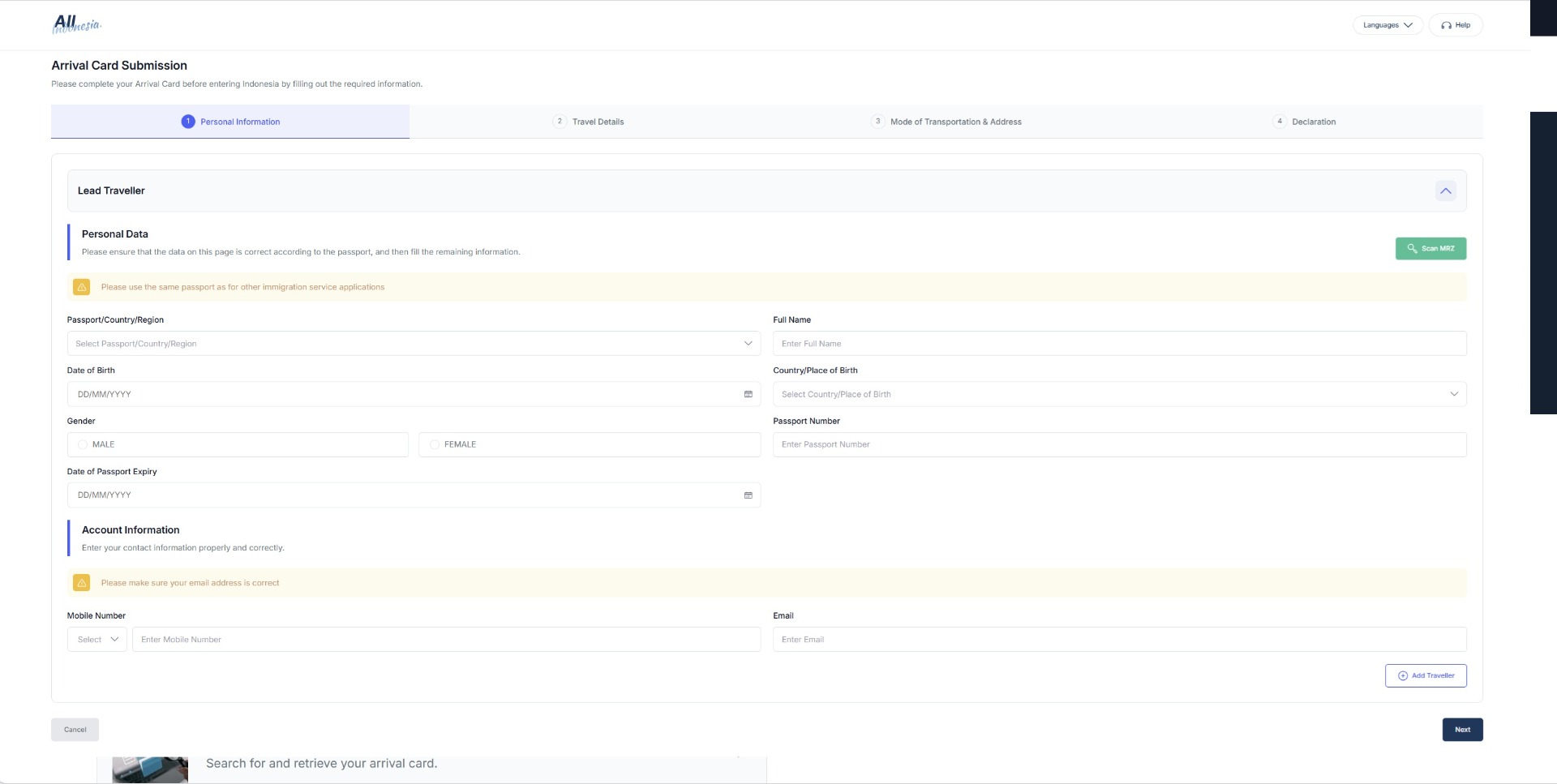Click warning icon beside email notice
This screenshot has height=784, width=1557.
coord(82,583)
